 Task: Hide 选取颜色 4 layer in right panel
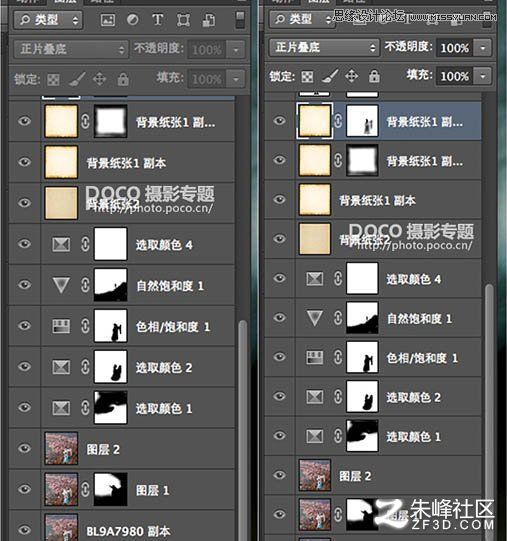coord(279,278)
